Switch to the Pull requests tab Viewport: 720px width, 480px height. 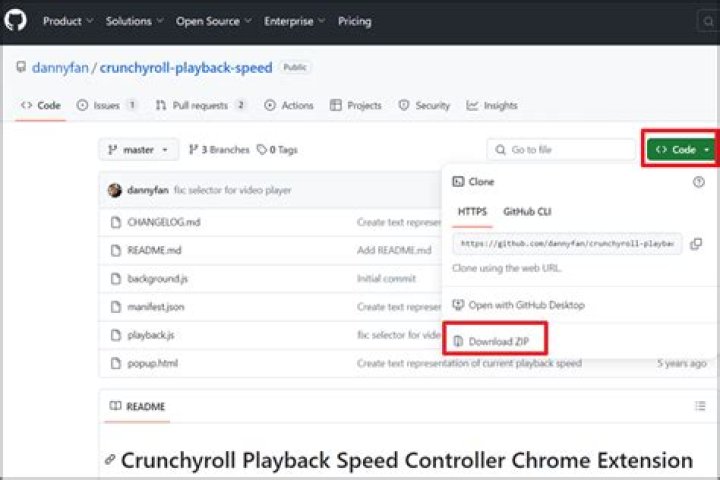pos(201,105)
